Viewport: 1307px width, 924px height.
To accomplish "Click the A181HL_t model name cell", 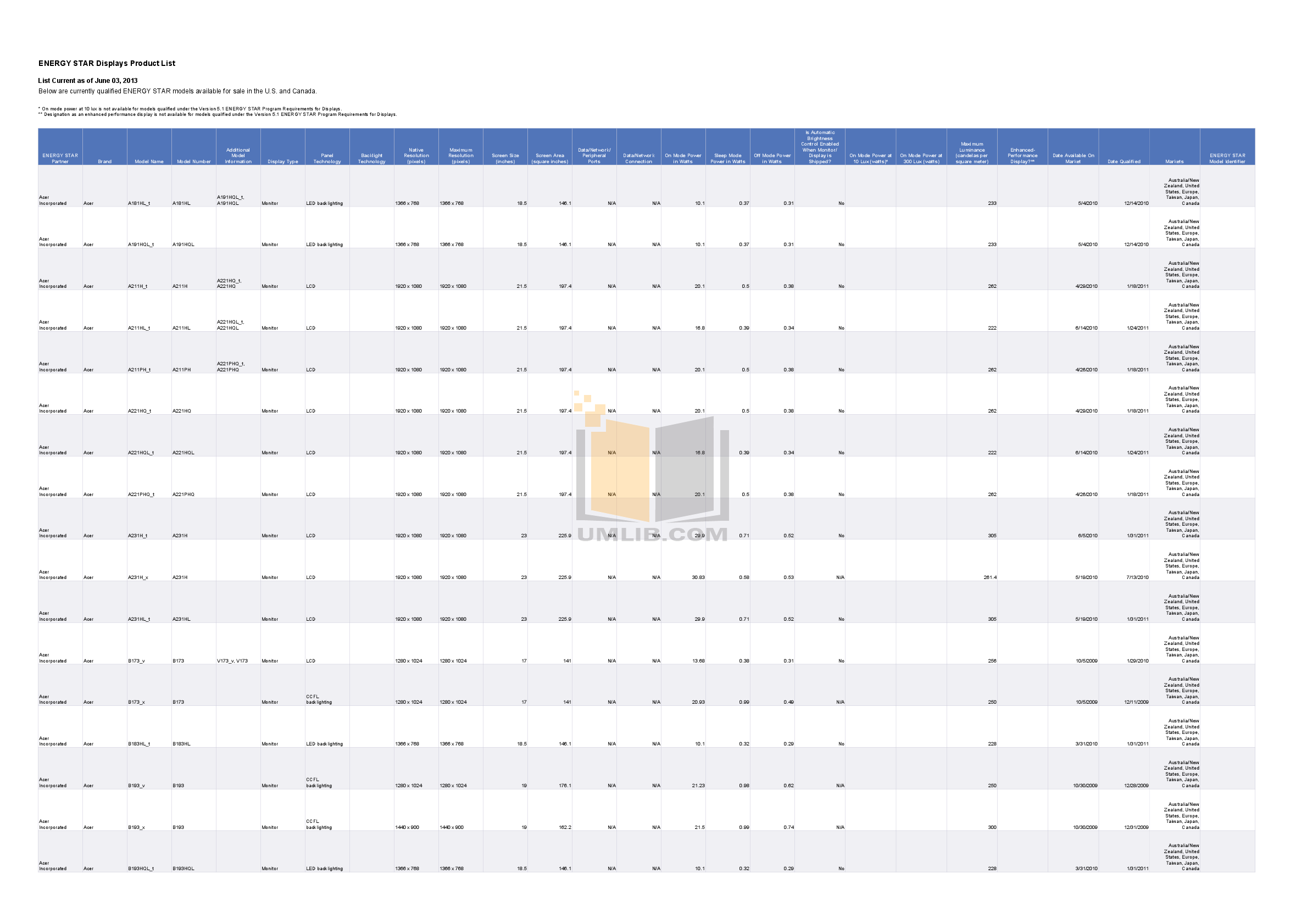I will (139, 203).
